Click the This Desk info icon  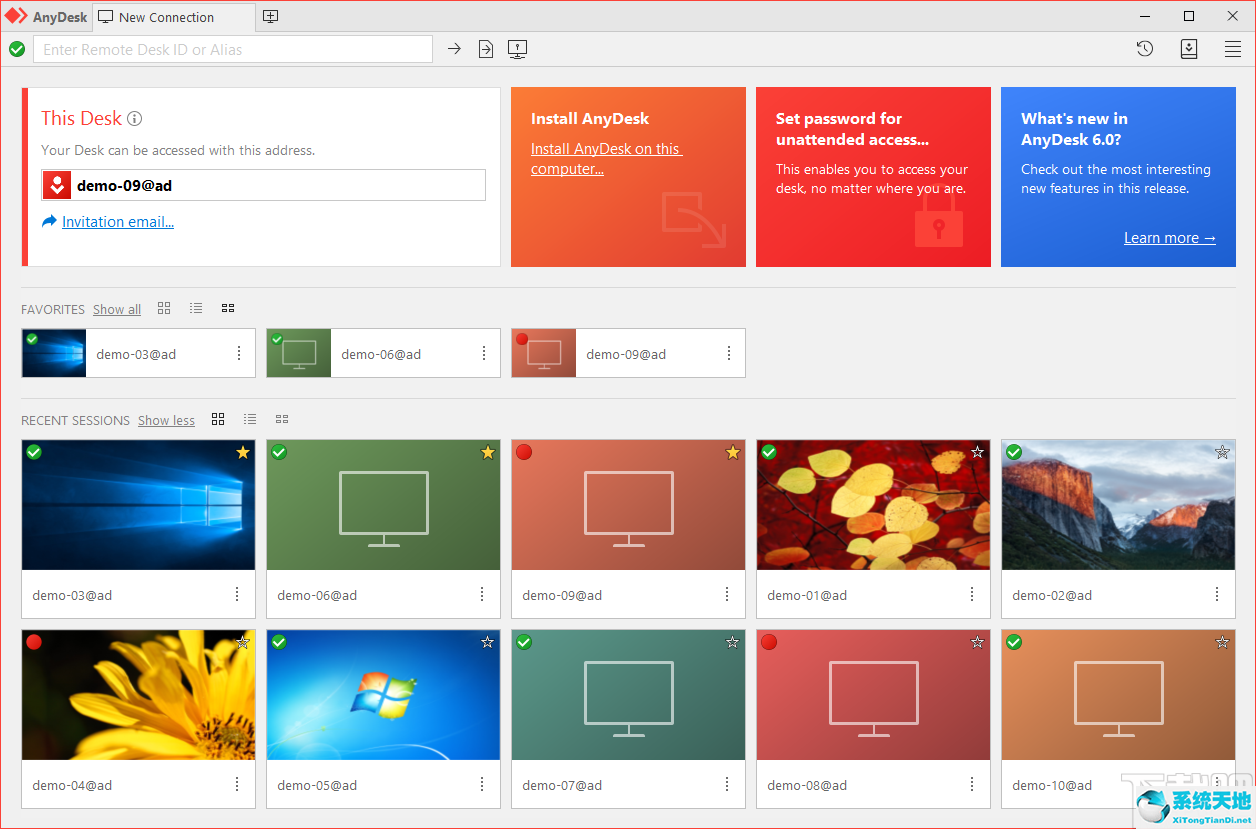(x=135, y=118)
